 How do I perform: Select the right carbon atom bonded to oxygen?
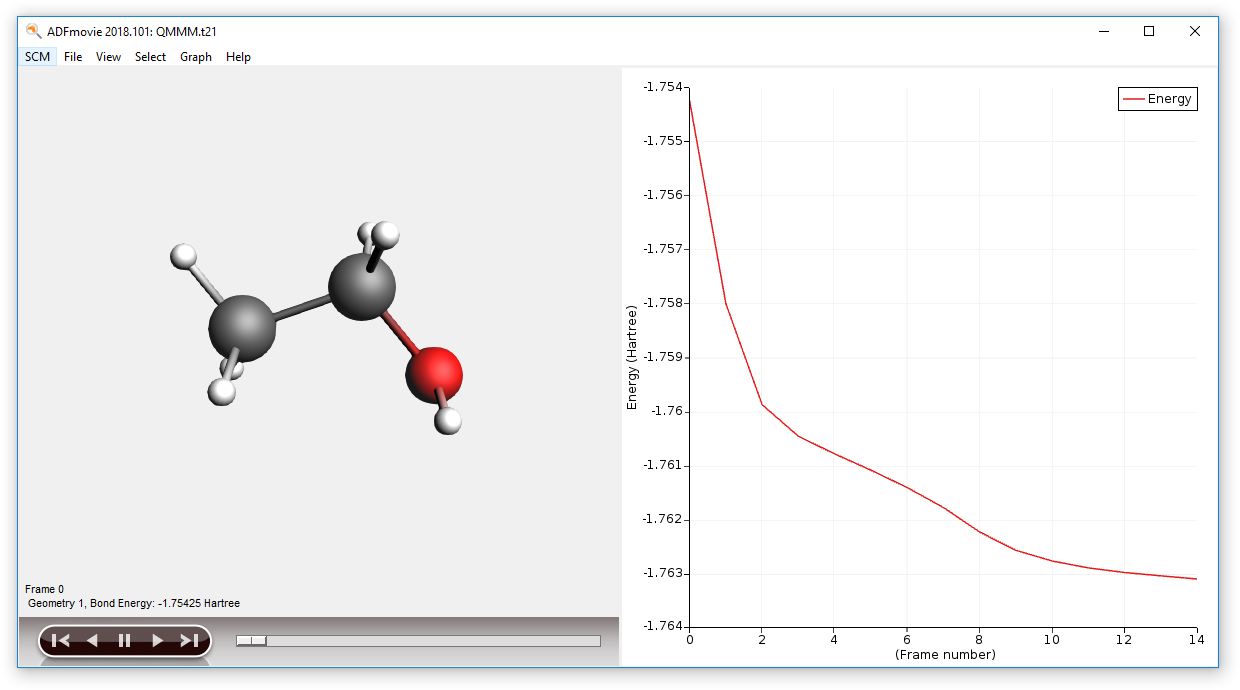[x=361, y=287]
